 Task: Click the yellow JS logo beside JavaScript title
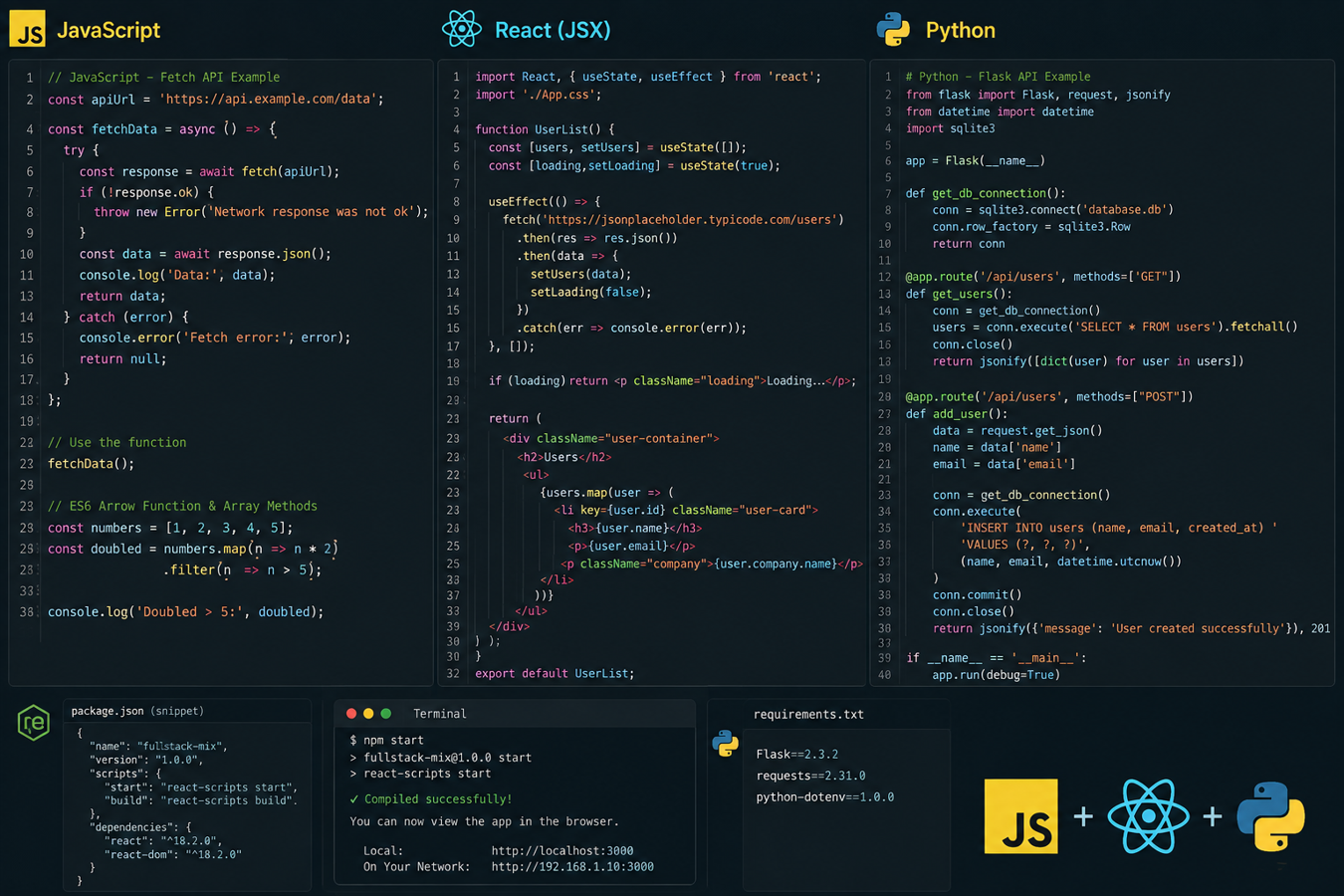(27, 29)
